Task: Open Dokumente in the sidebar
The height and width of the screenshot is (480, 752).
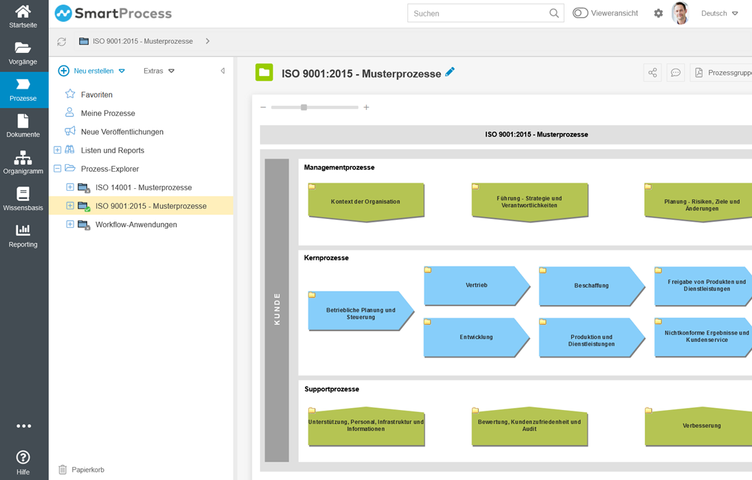Action: pos(23,125)
